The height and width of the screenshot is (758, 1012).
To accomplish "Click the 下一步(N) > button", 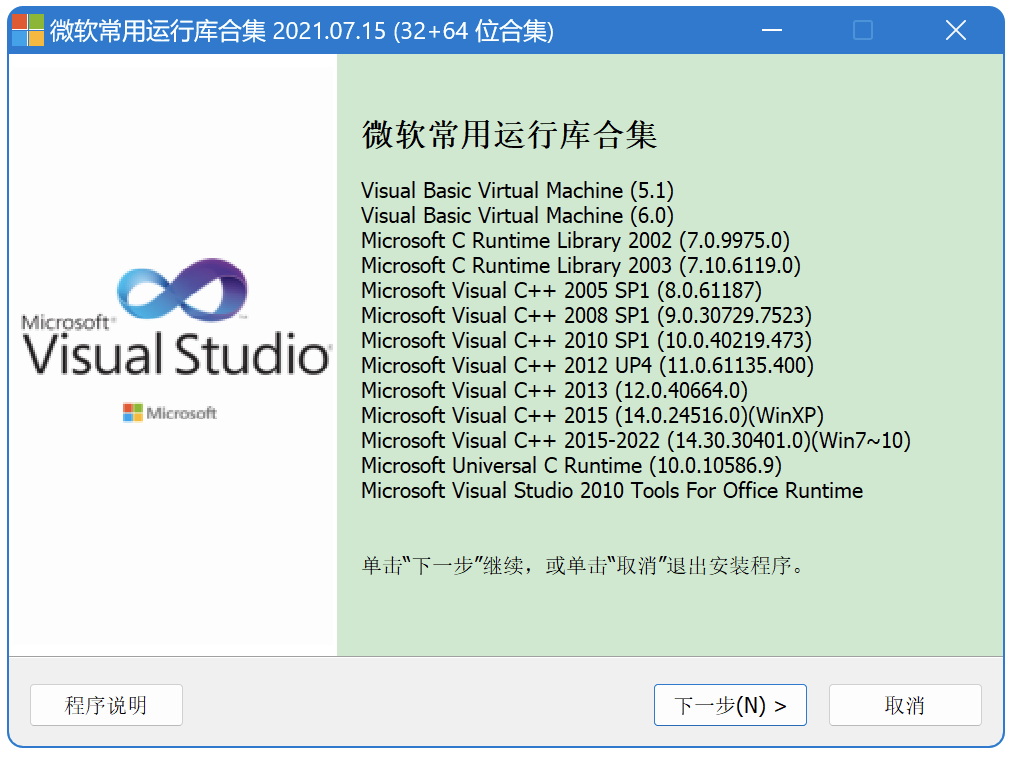I will [730, 705].
